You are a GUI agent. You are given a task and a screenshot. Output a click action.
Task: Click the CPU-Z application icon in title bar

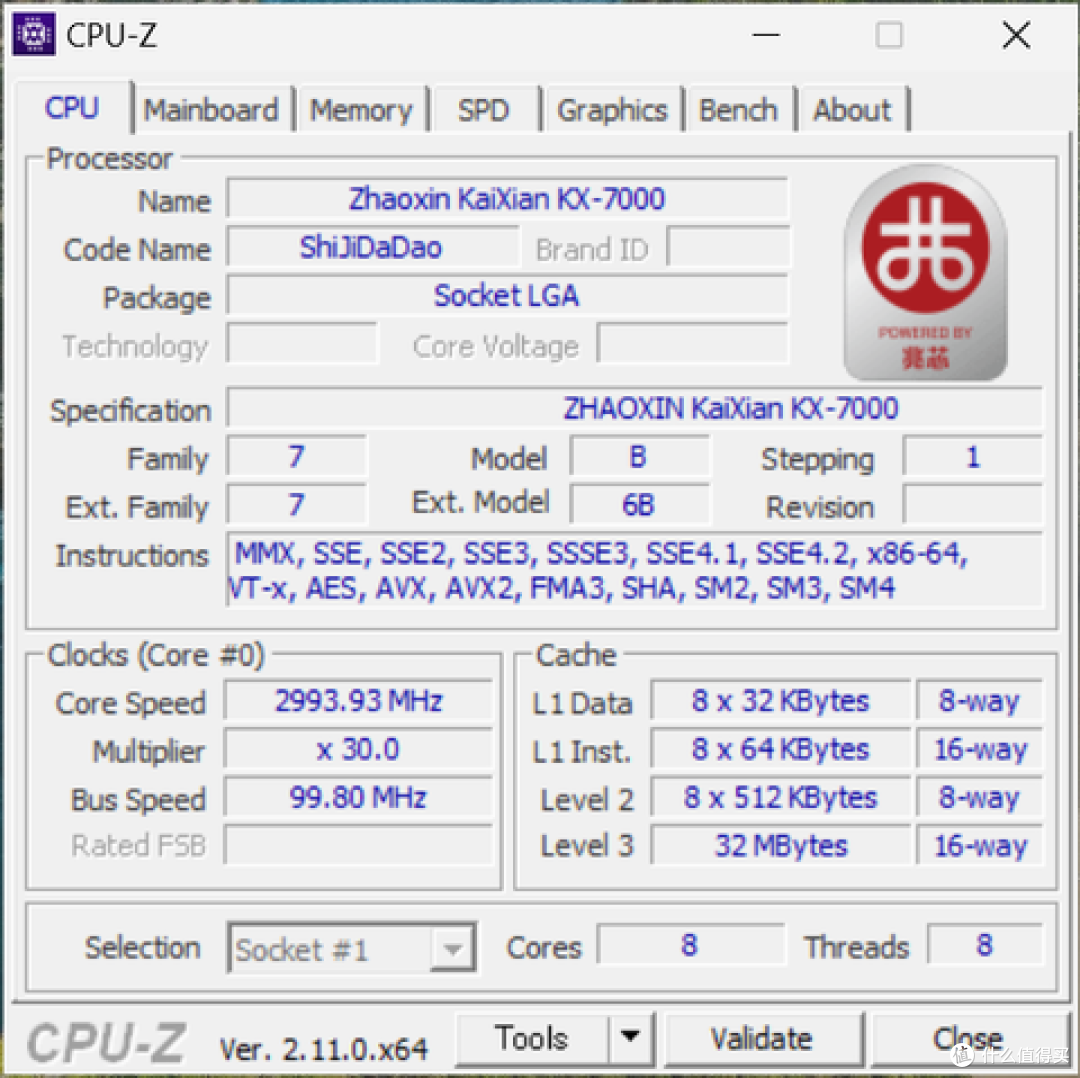[33, 33]
